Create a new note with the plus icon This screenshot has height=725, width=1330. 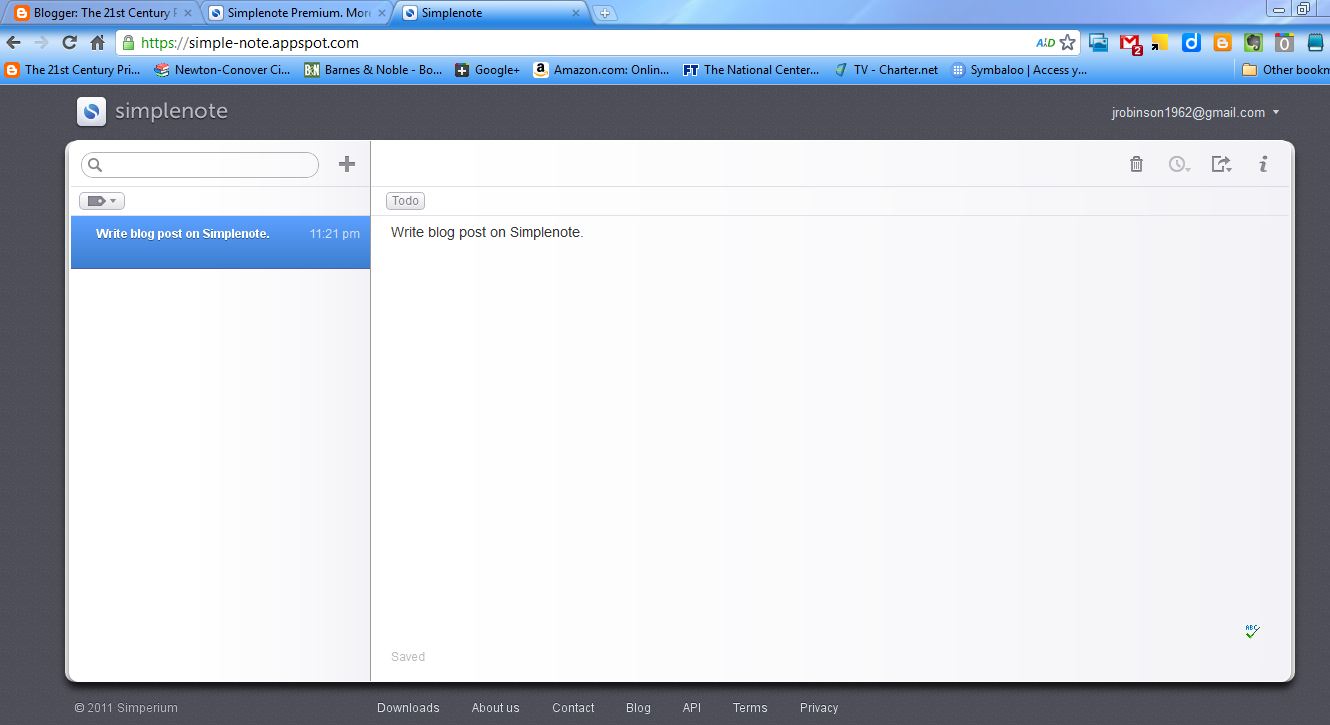pos(346,163)
